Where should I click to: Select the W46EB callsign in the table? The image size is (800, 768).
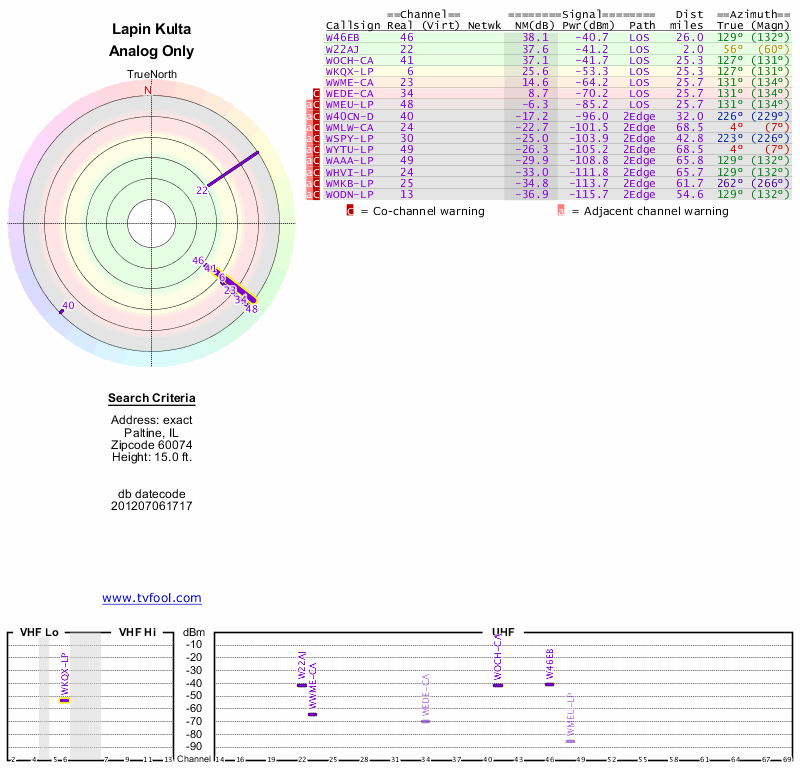(x=343, y=37)
